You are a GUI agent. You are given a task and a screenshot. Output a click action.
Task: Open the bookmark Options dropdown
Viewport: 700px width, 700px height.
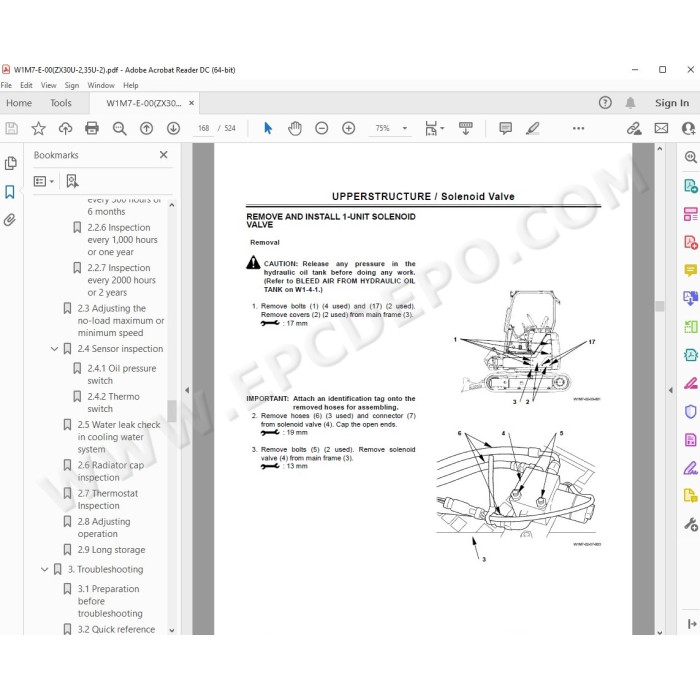pyautogui.click(x=44, y=181)
